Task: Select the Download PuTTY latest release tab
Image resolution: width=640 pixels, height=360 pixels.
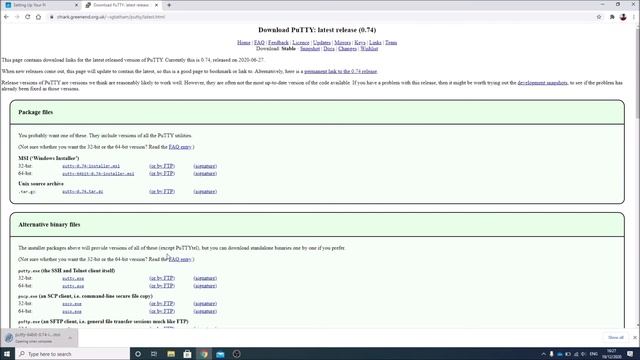Action: (x=121, y=5)
